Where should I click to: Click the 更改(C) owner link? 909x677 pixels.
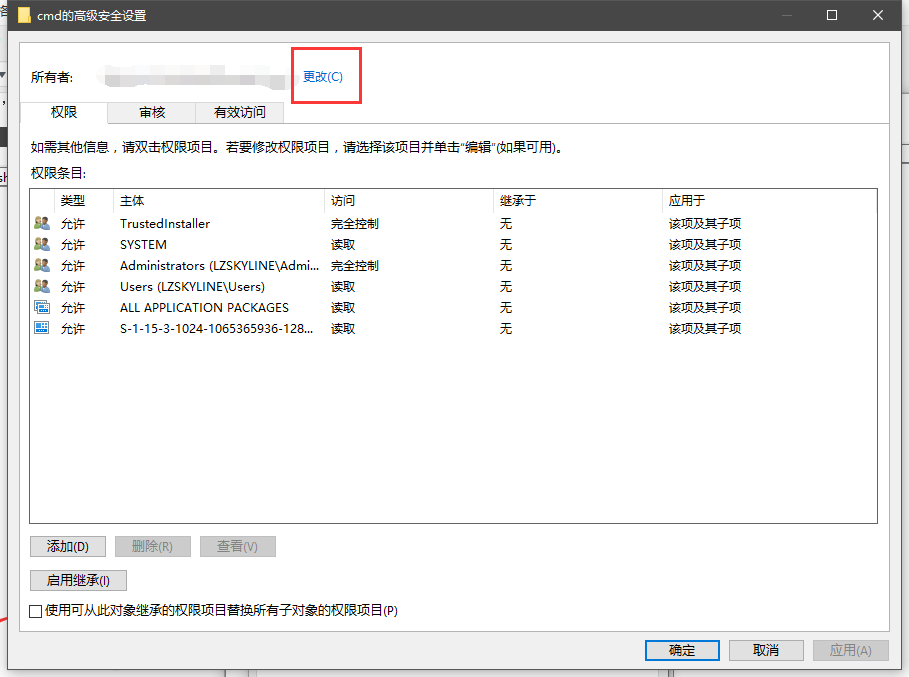(x=323, y=77)
